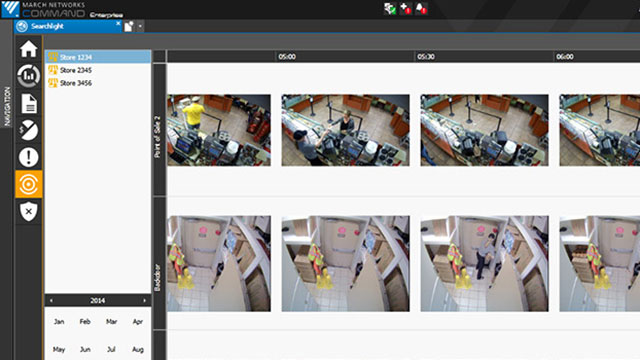Open the Home navigation icon
Image resolution: width=640 pixels, height=360 pixels.
(29, 49)
